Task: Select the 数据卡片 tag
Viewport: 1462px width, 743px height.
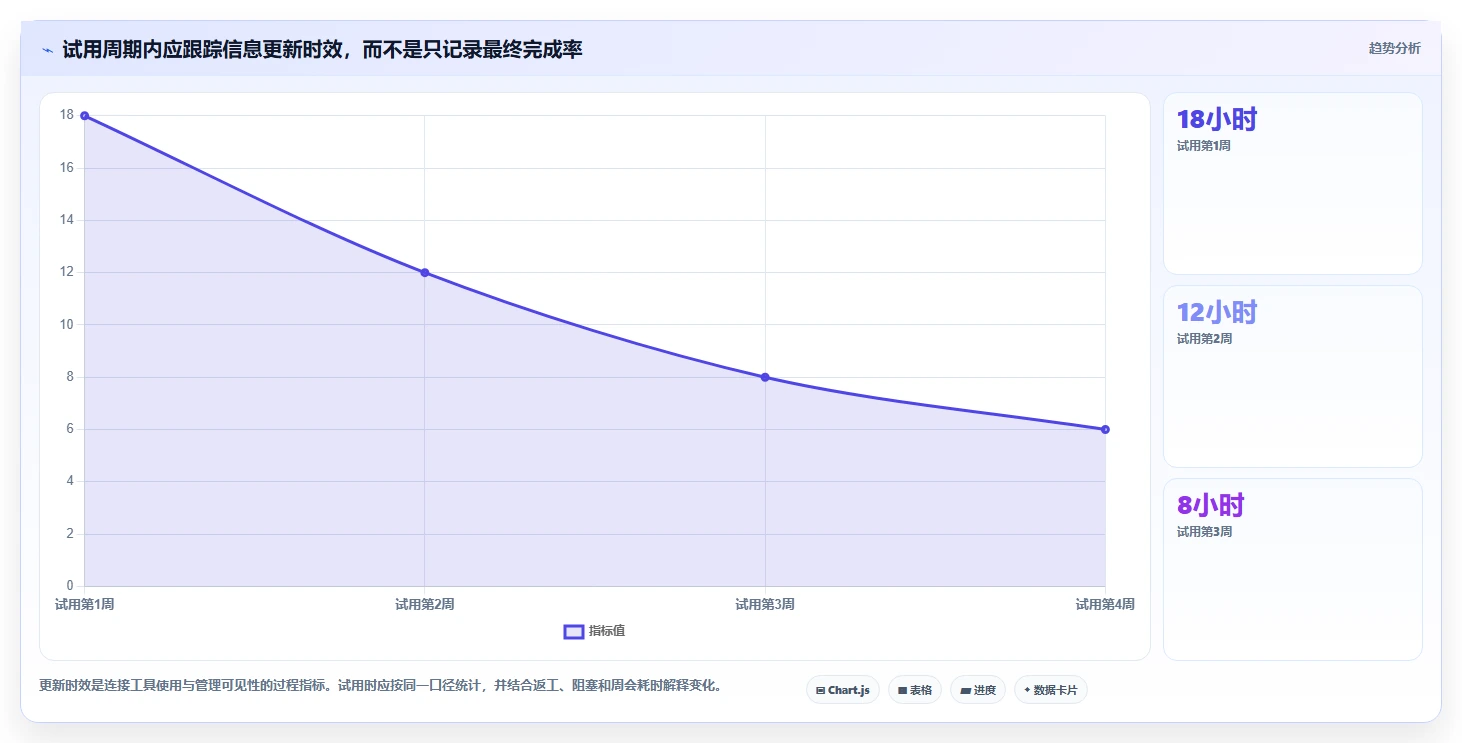Action: tap(1051, 690)
